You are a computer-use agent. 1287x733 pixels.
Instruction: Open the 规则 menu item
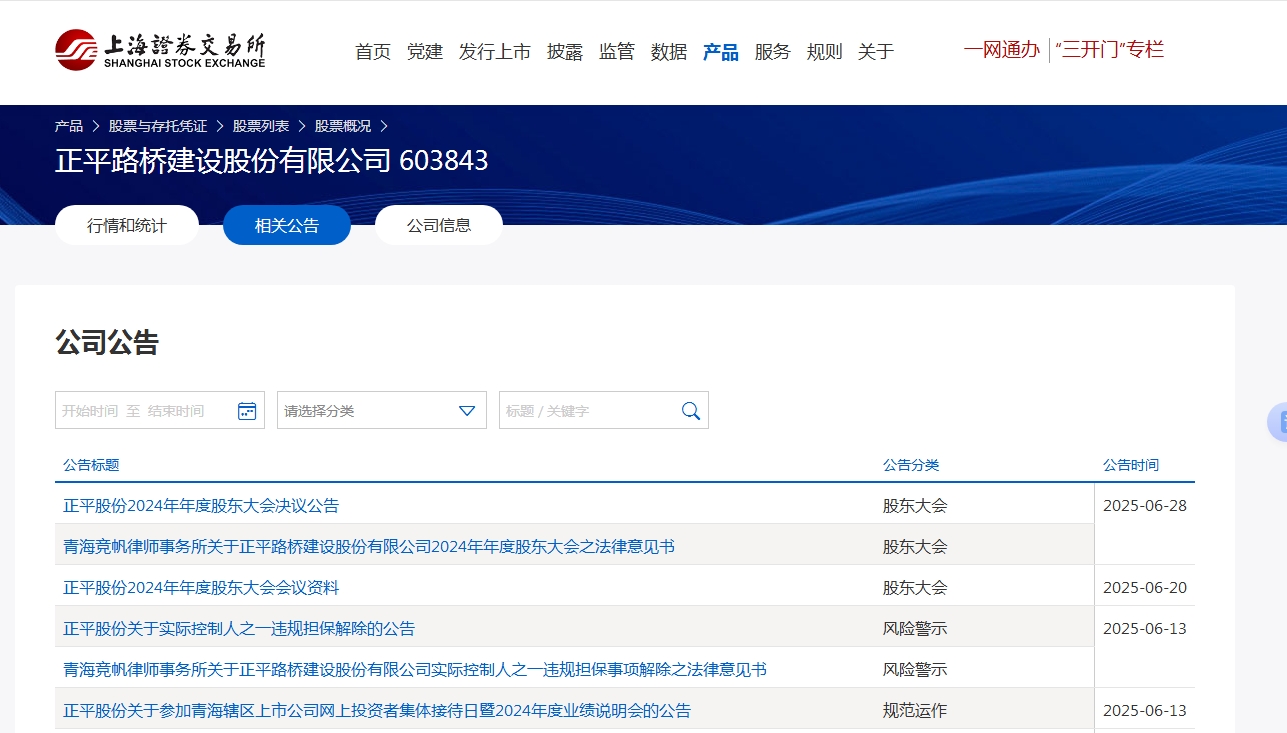point(825,52)
